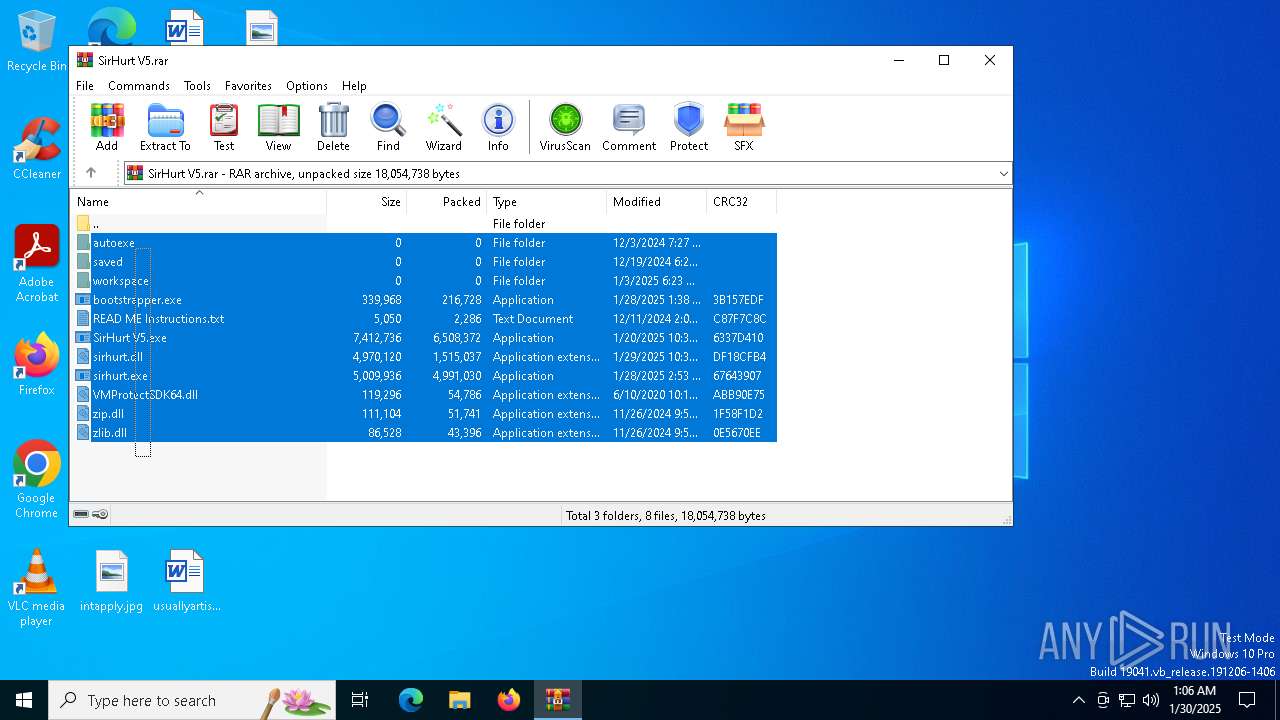Open notifications action center
1280x720 pixels.
pyautogui.click(x=1247, y=700)
